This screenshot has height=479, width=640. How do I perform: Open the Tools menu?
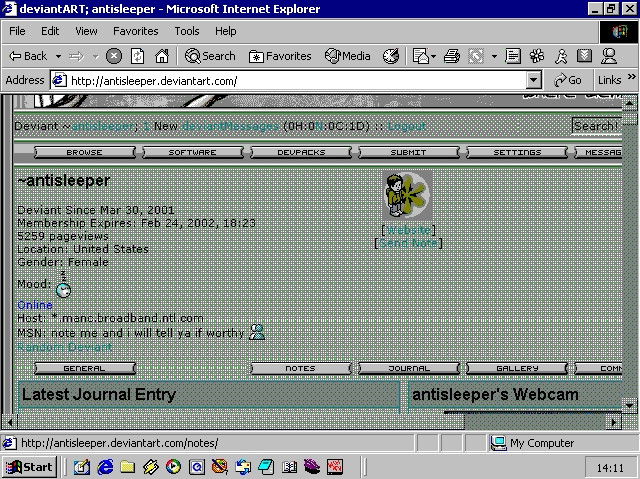(187, 31)
